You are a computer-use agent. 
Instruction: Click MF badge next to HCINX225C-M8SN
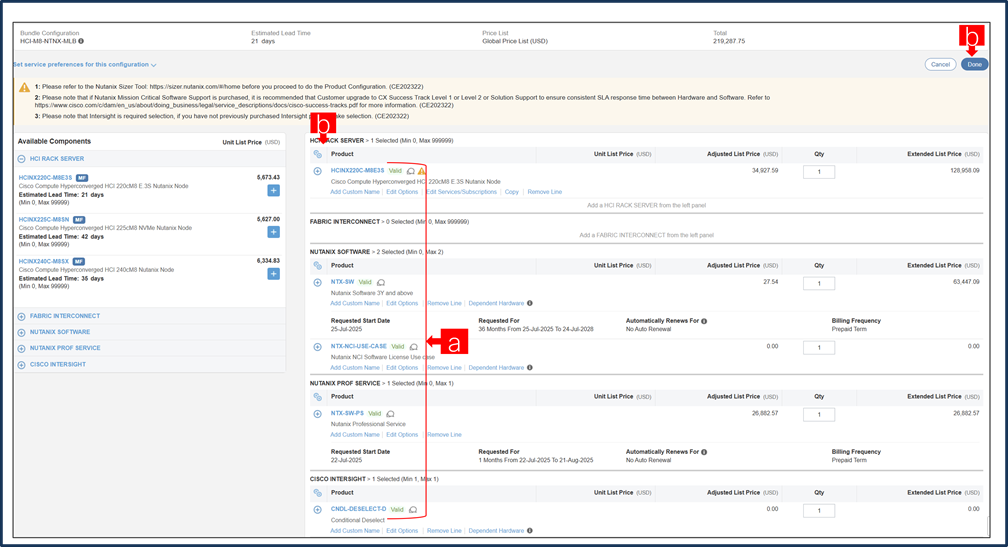78,220
